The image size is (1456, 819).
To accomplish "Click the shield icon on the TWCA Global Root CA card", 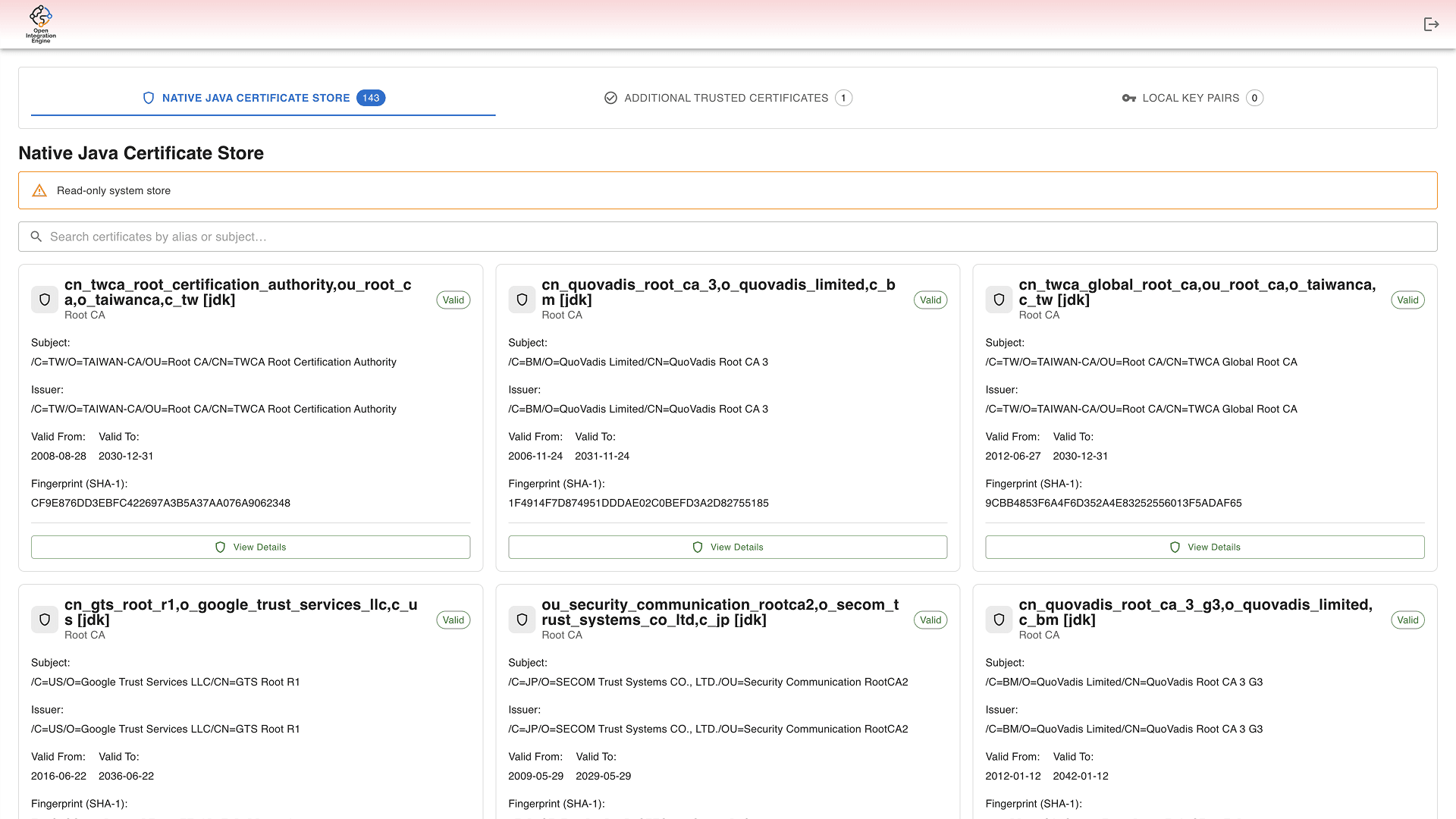I will coord(999,300).
